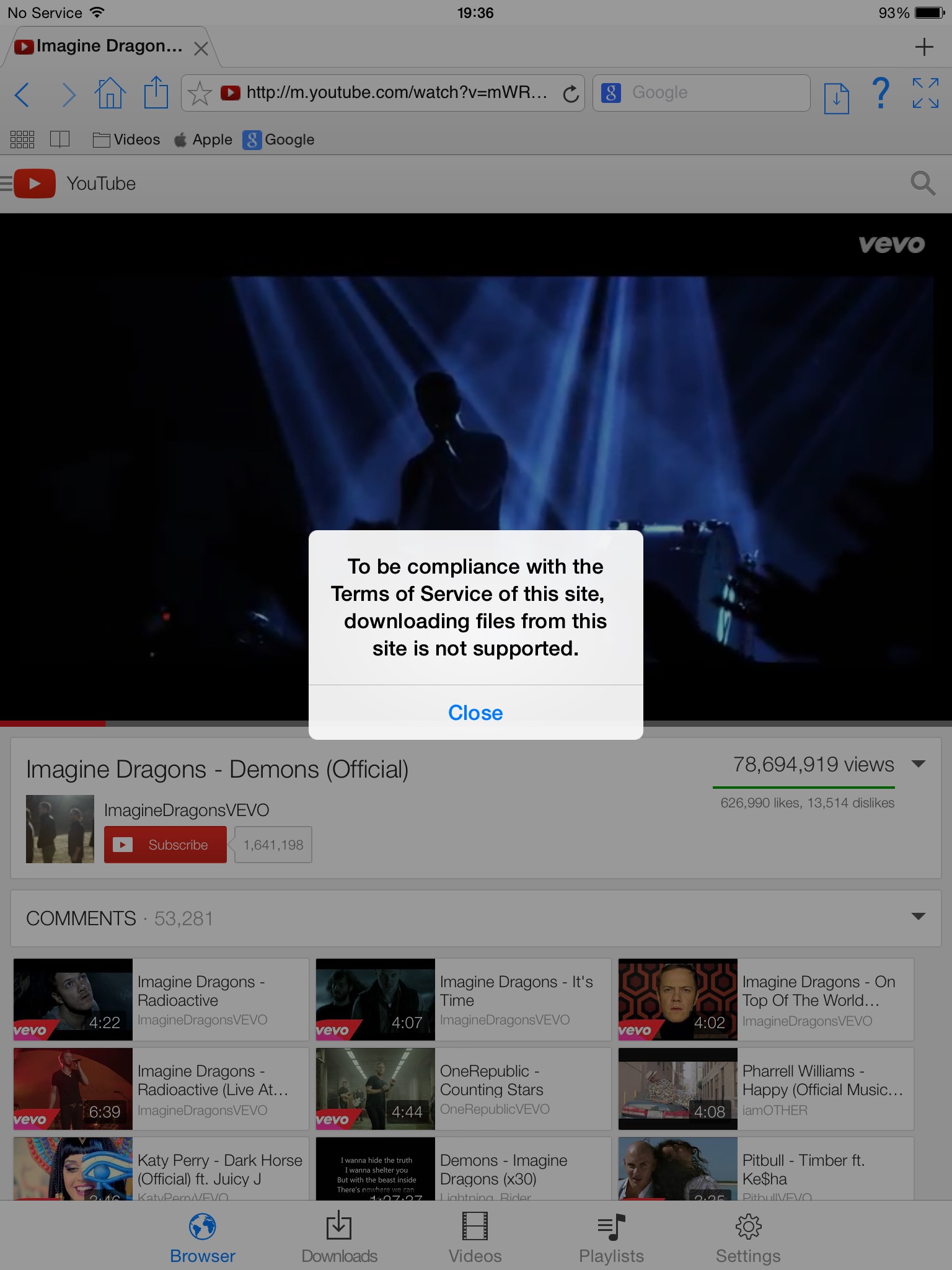Viewport: 952px width, 1270px height.
Task: Go back with the browser back arrow
Action: 22,94
